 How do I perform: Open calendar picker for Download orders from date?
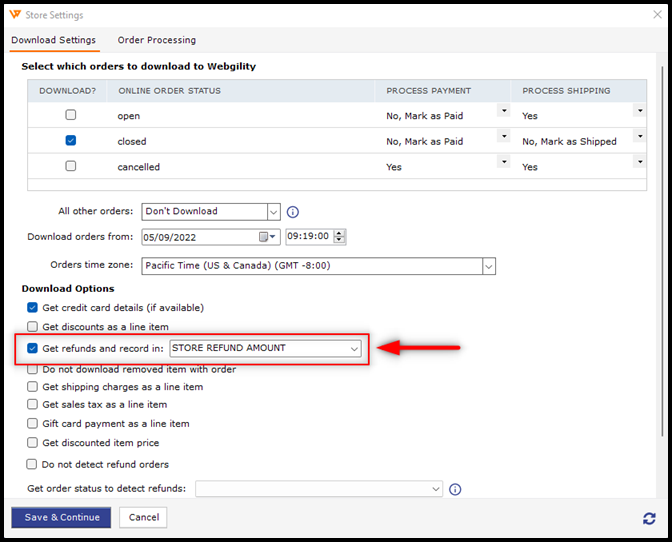(268, 237)
